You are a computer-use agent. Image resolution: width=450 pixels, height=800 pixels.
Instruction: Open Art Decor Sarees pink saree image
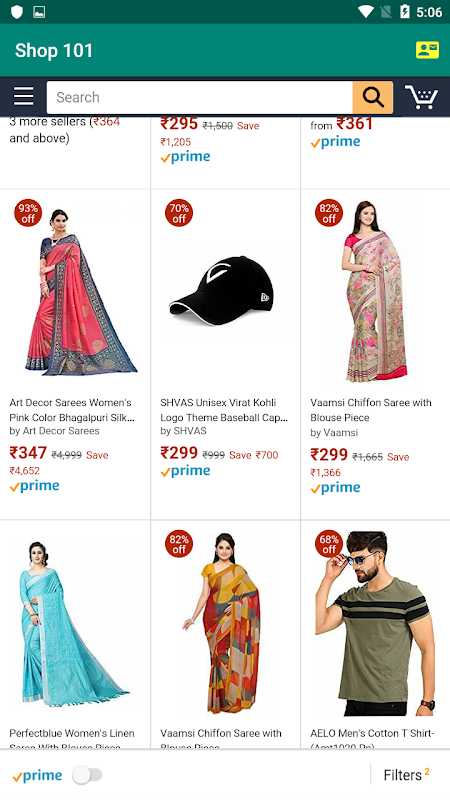pos(82,291)
